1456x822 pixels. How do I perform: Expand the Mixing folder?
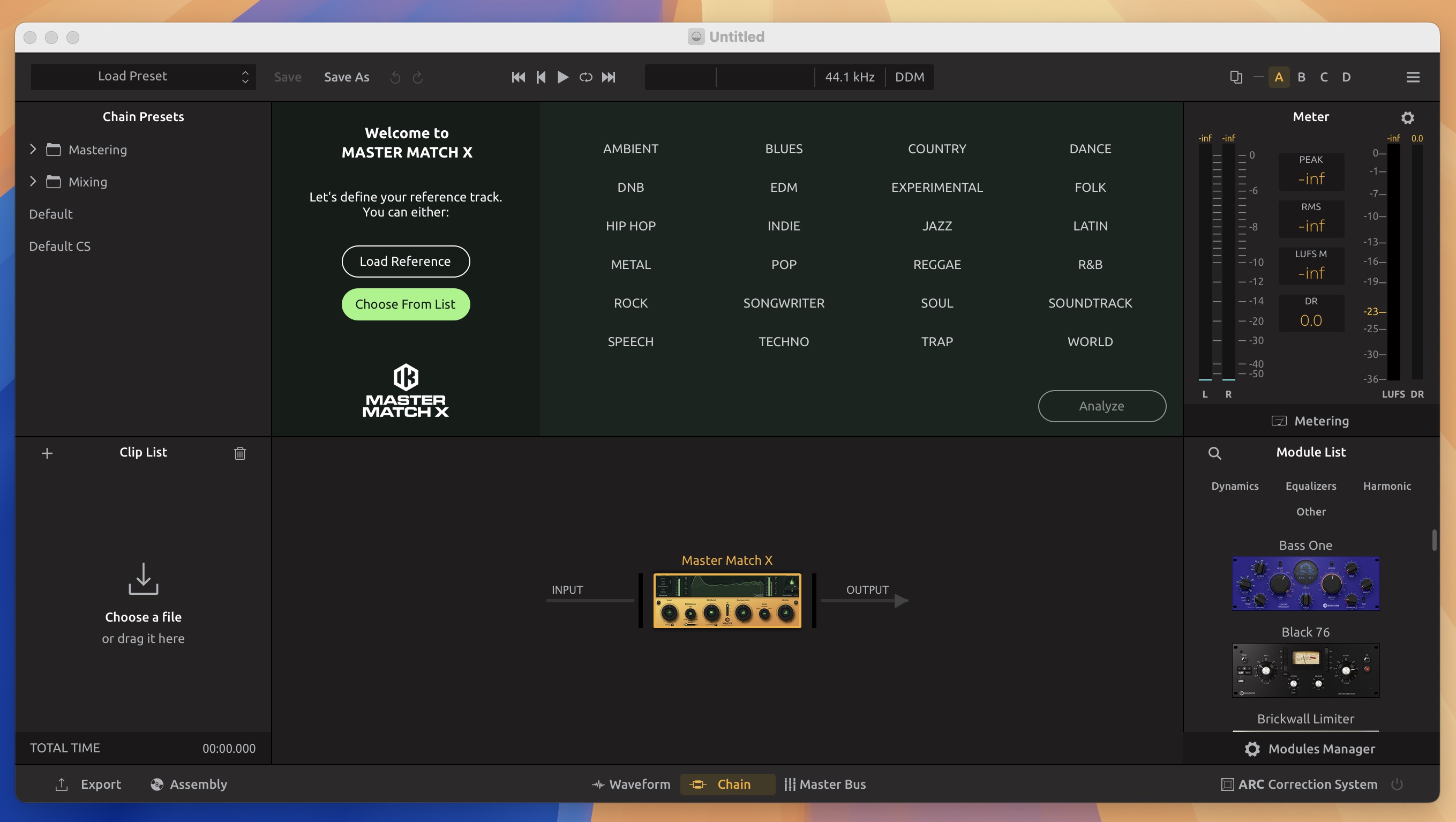click(x=33, y=182)
